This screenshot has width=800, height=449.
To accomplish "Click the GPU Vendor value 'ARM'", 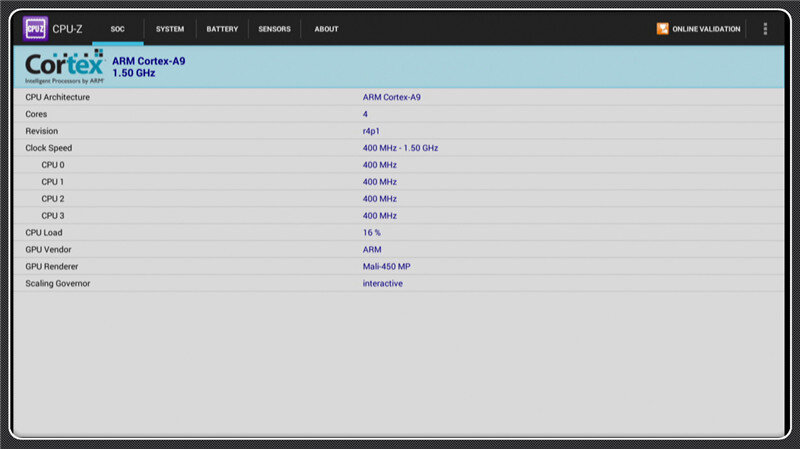I will [372, 250].
